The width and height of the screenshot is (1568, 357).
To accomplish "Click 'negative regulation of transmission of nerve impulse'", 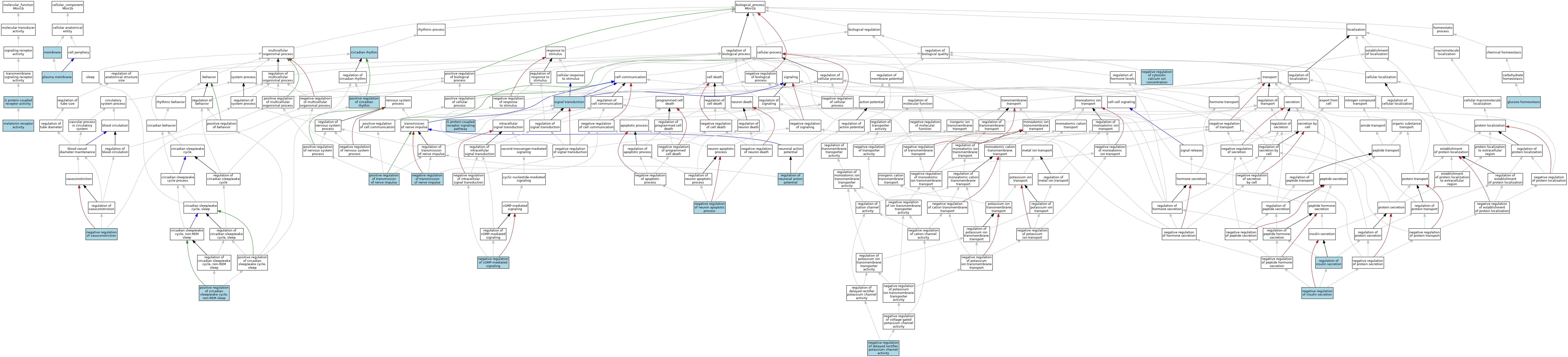I will pyautogui.click(x=427, y=179).
